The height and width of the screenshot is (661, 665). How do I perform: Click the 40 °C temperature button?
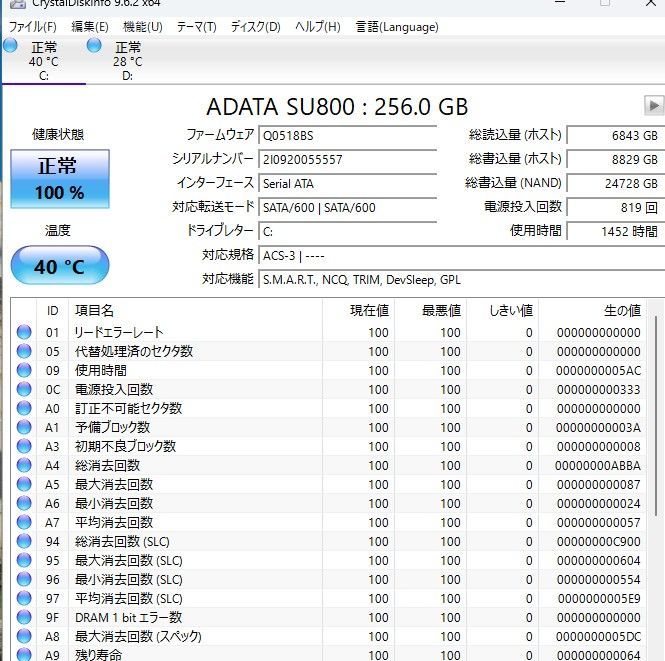pos(59,265)
